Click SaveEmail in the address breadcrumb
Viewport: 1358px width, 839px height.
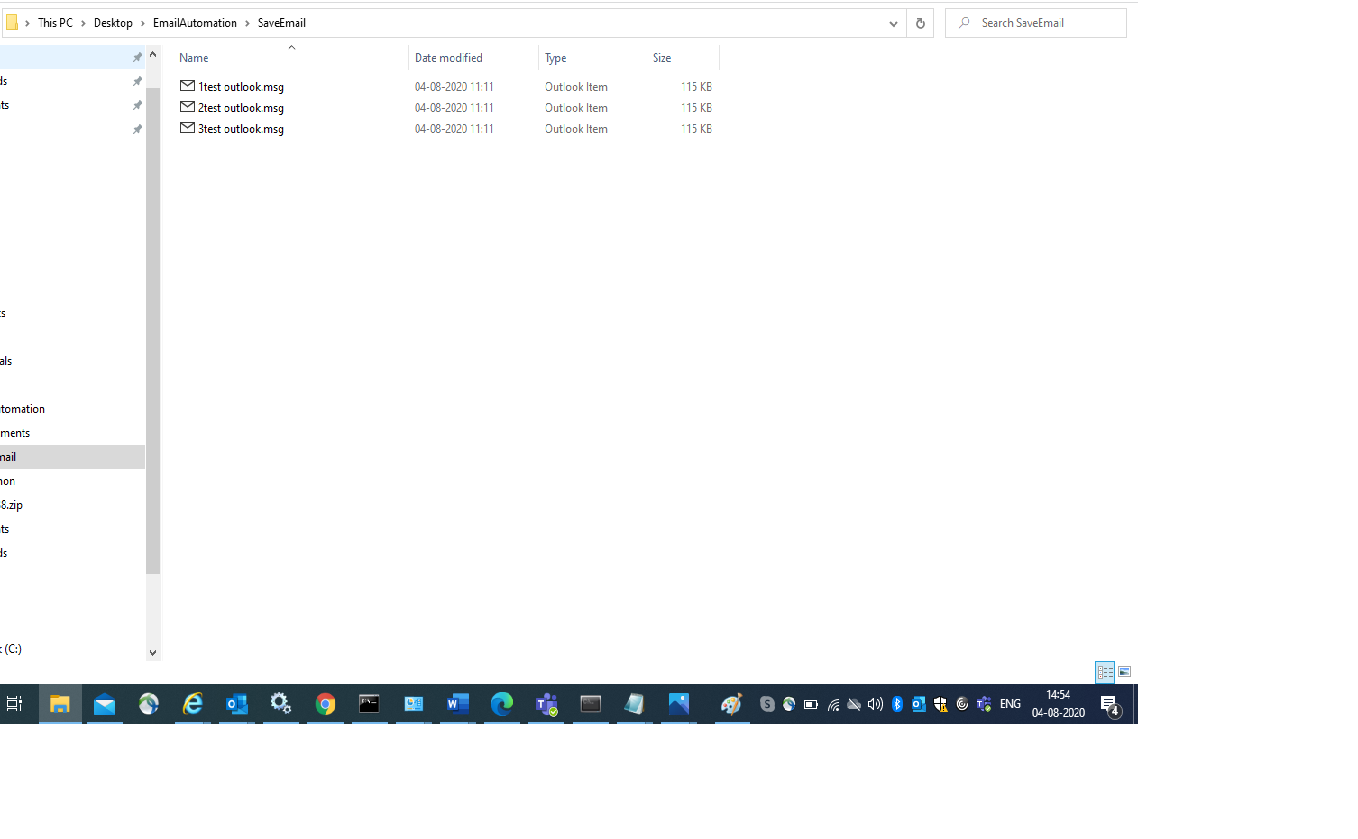pos(282,23)
